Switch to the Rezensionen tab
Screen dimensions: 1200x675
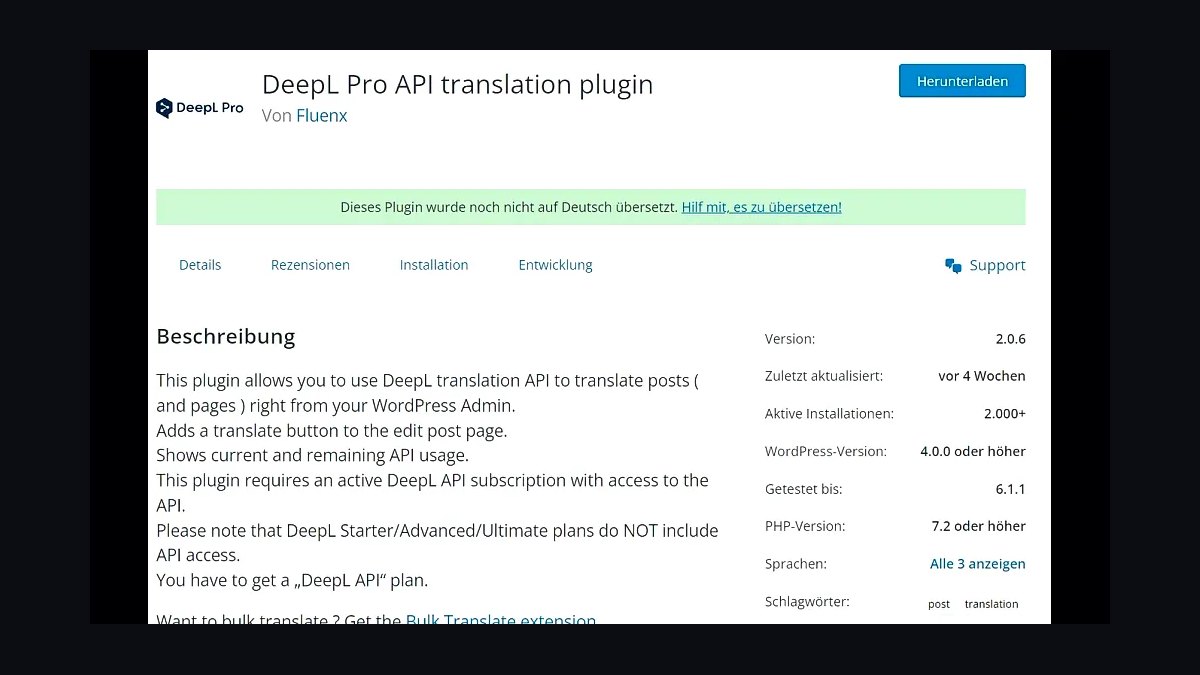[310, 265]
